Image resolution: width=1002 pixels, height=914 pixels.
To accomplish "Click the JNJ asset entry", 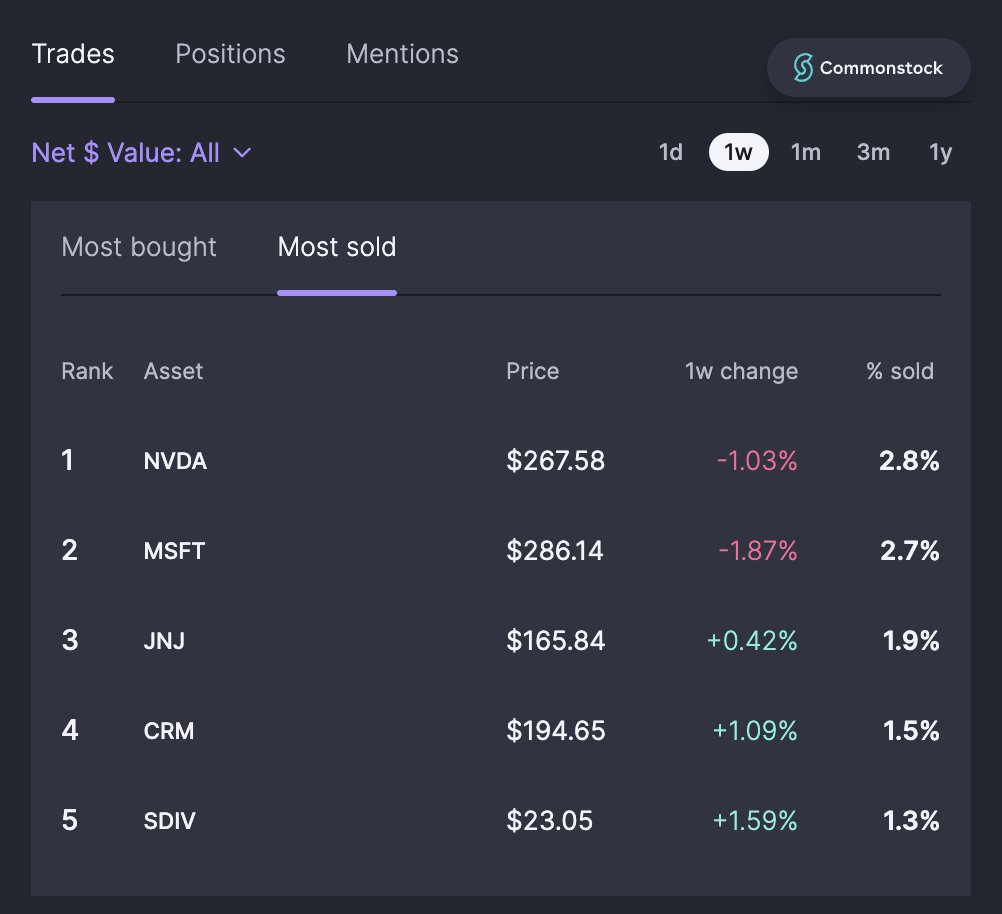I will click(163, 641).
